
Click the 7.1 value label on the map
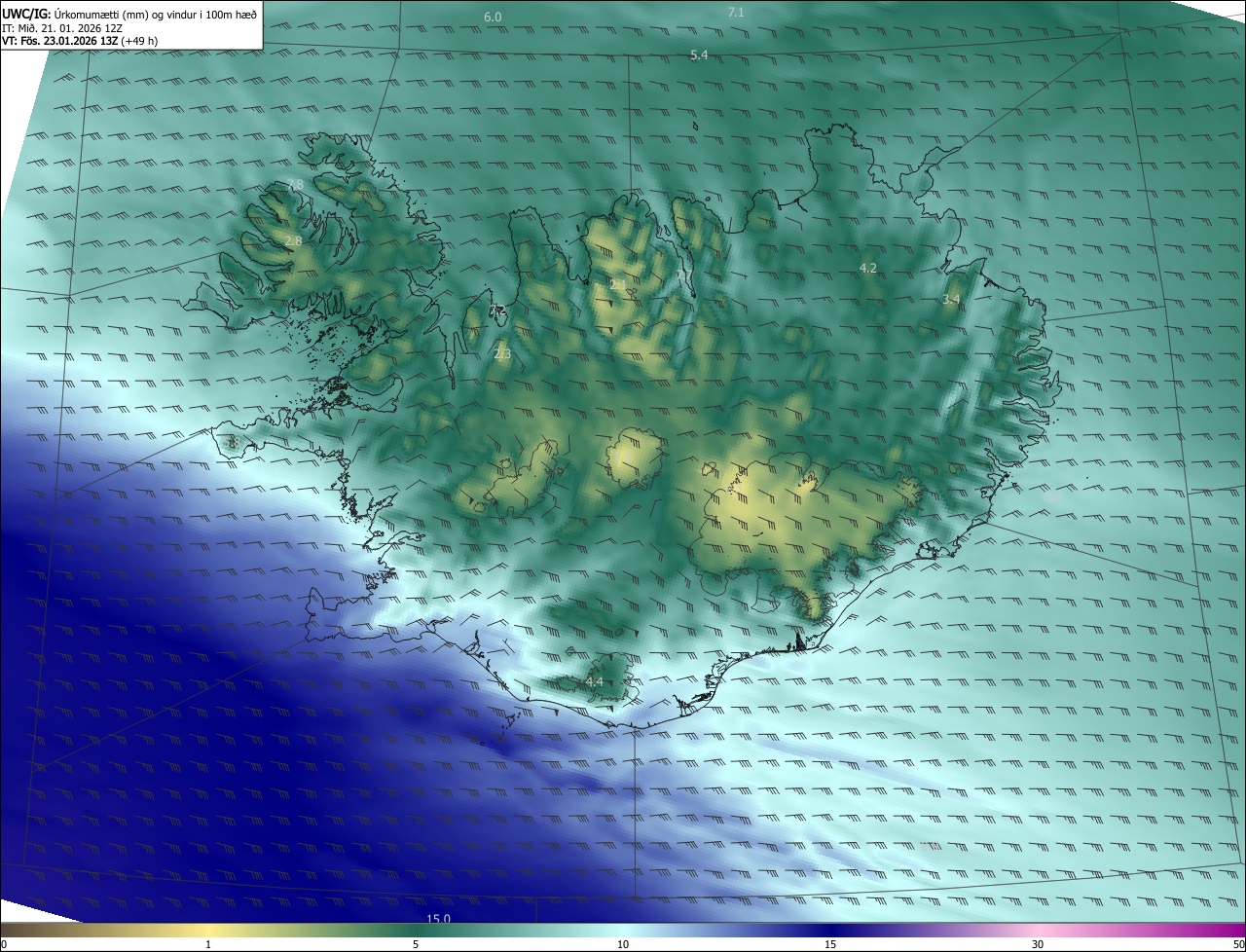(736, 12)
